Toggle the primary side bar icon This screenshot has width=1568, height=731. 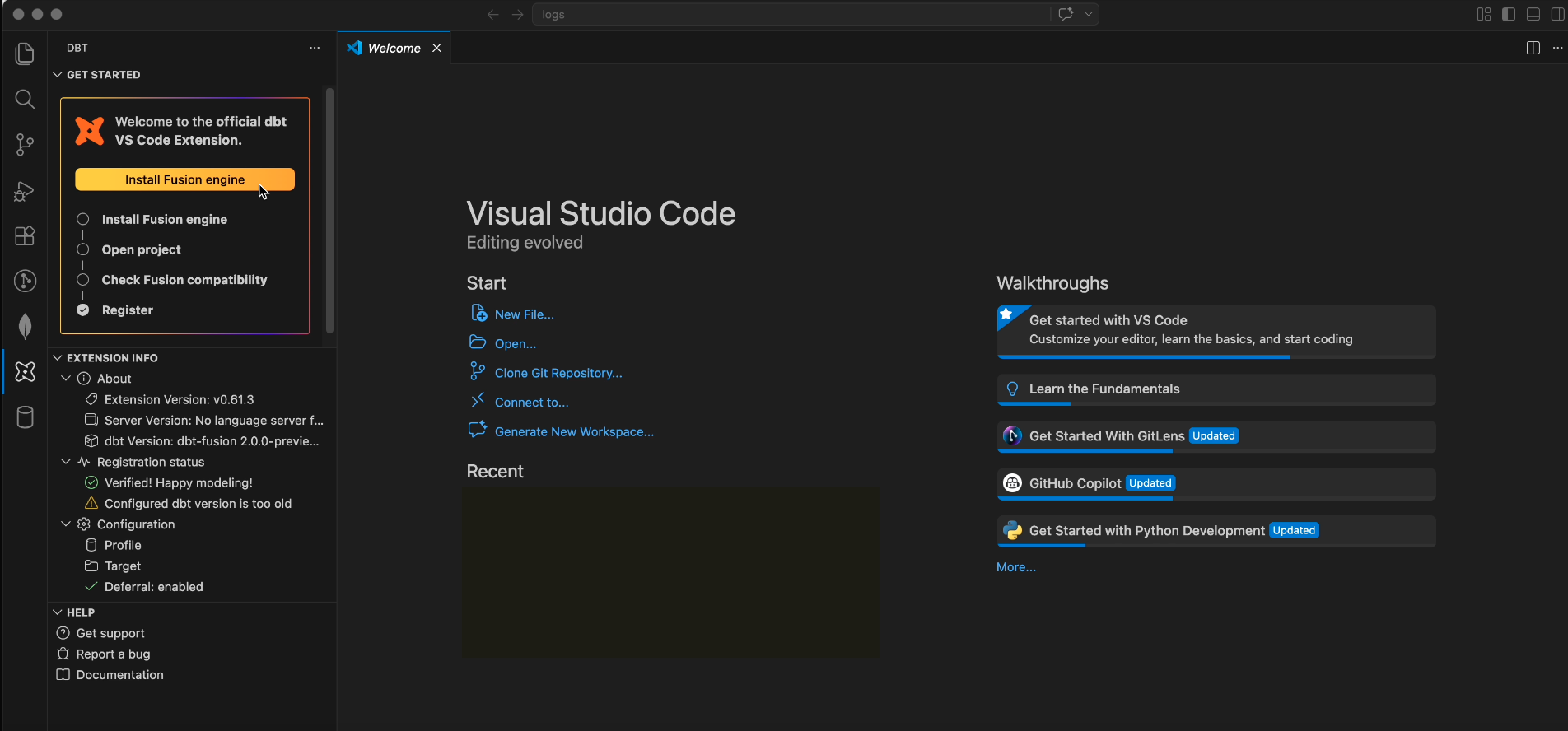pos(1509,14)
